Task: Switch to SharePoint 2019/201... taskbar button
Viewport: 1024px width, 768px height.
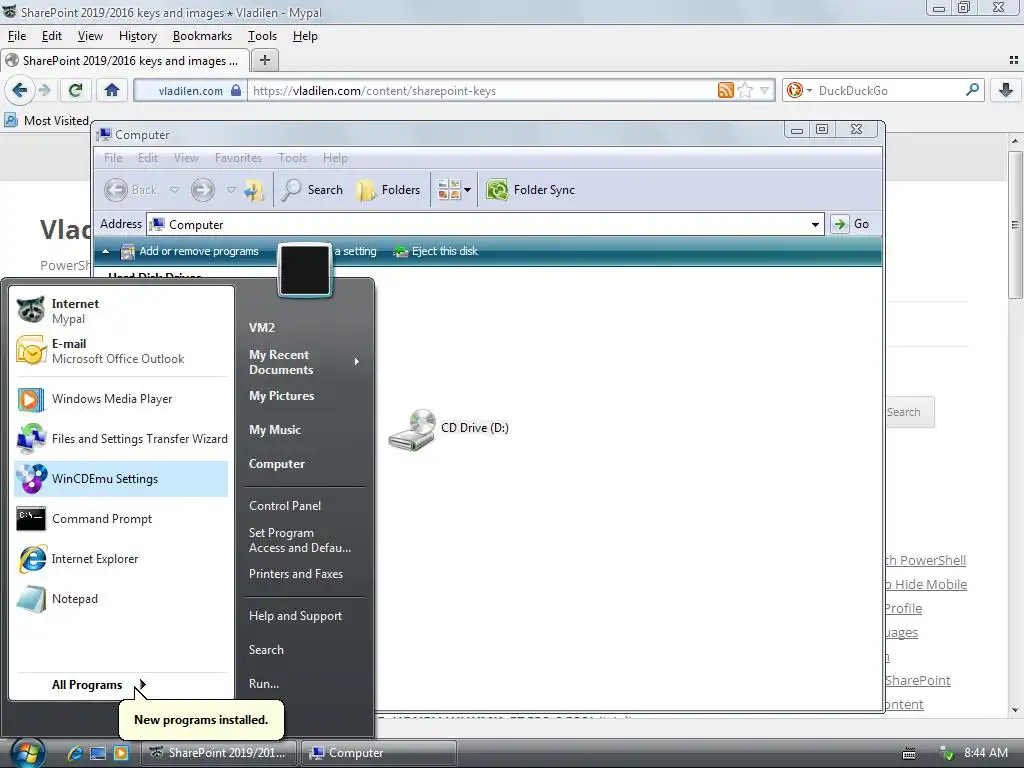Action: (219, 753)
